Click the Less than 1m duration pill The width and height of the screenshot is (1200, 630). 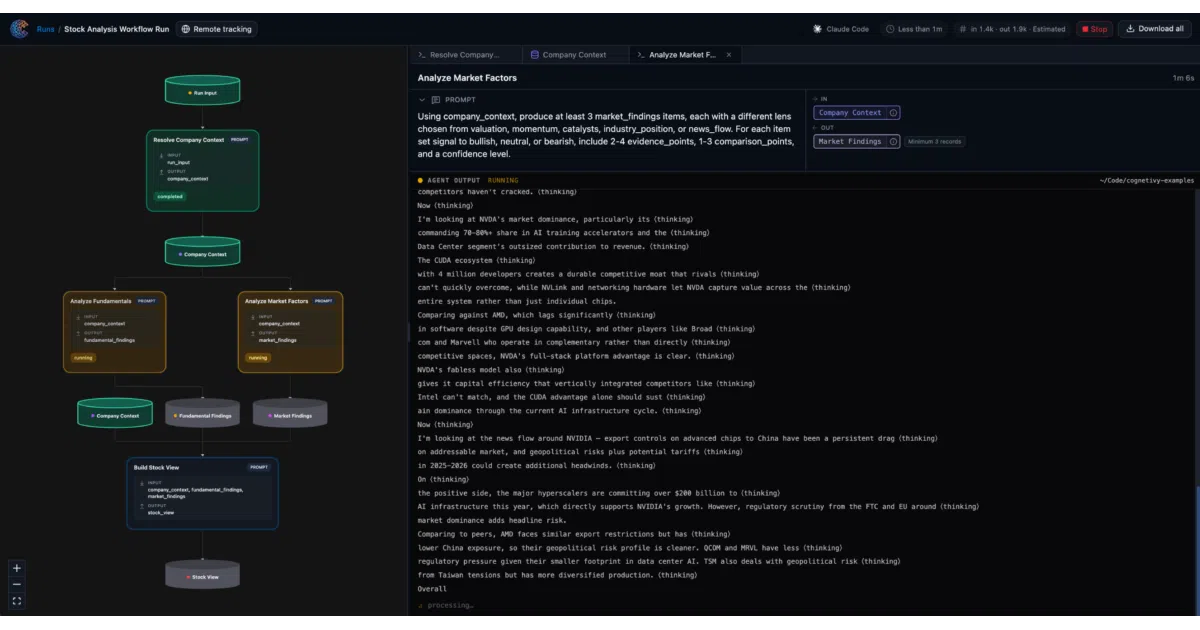(913, 29)
